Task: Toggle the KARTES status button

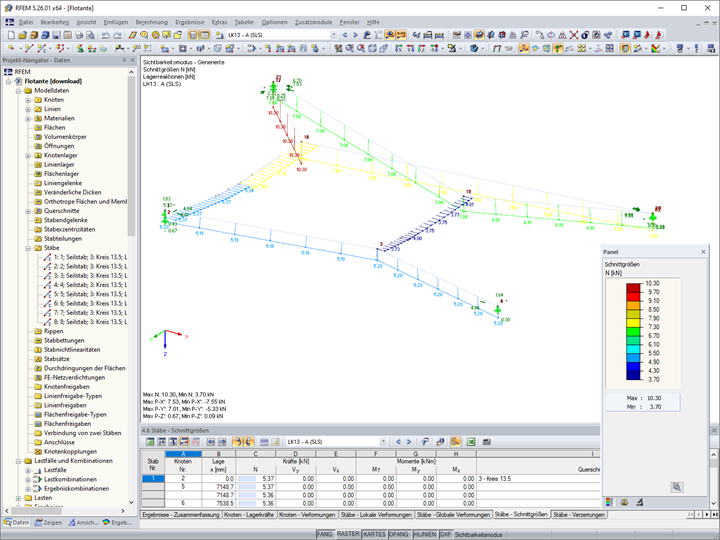Action: coord(374,534)
